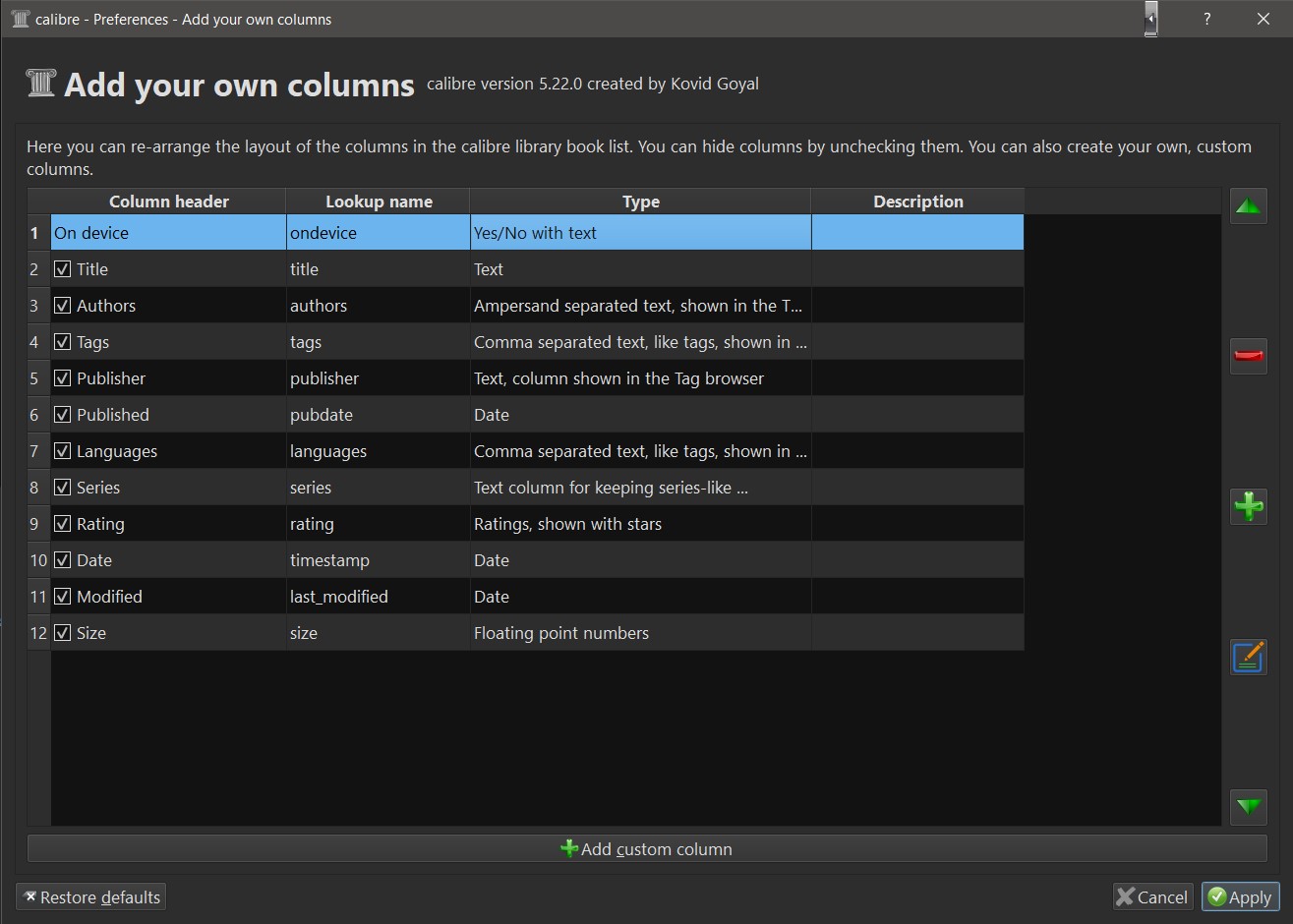Screen dimensions: 1293x924
Task: Click the small arrow widget in title bar
Action: 1150,19
